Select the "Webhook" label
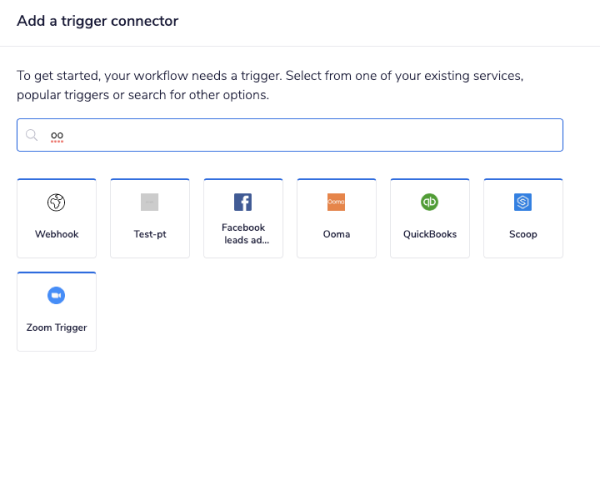 [x=57, y=234]
